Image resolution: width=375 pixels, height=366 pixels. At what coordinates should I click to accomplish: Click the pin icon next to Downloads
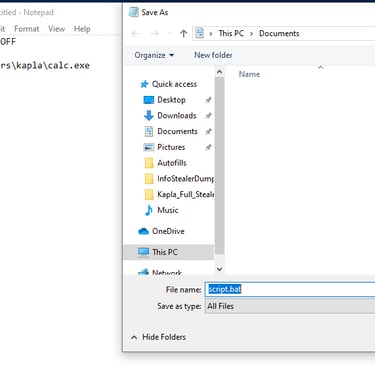(208, 116)
